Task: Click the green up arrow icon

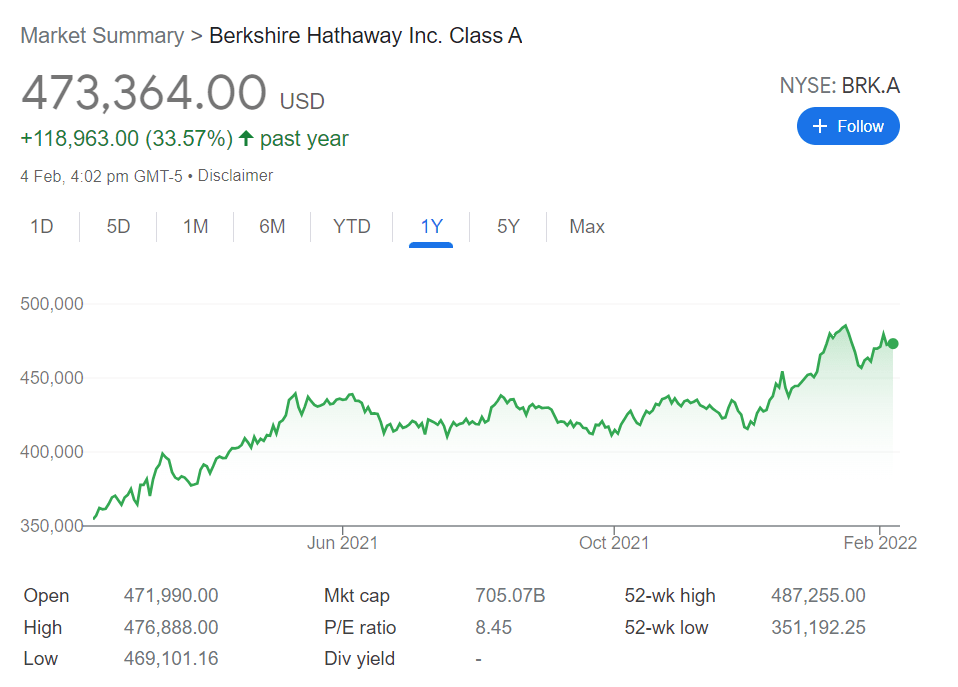Action: point(246,138)
